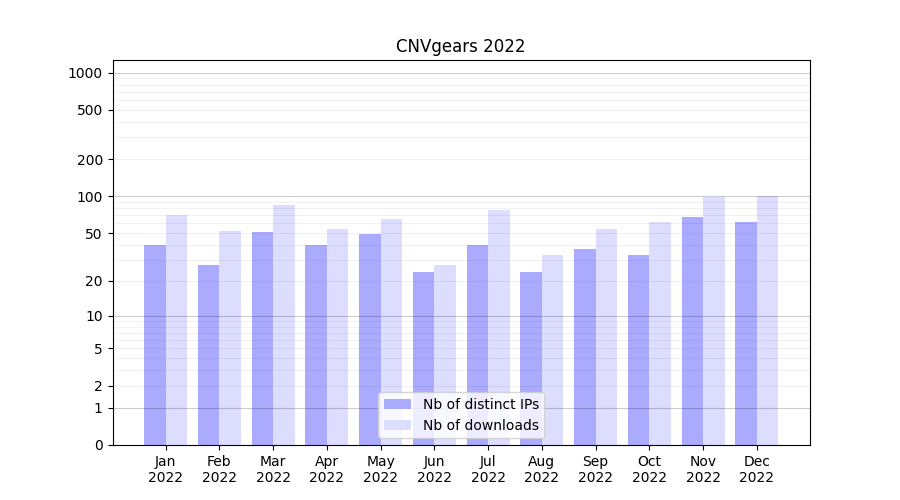The image size is (900, 500).
Task: Click the 1000 y-axis tick label
Action: coord(85,73)
